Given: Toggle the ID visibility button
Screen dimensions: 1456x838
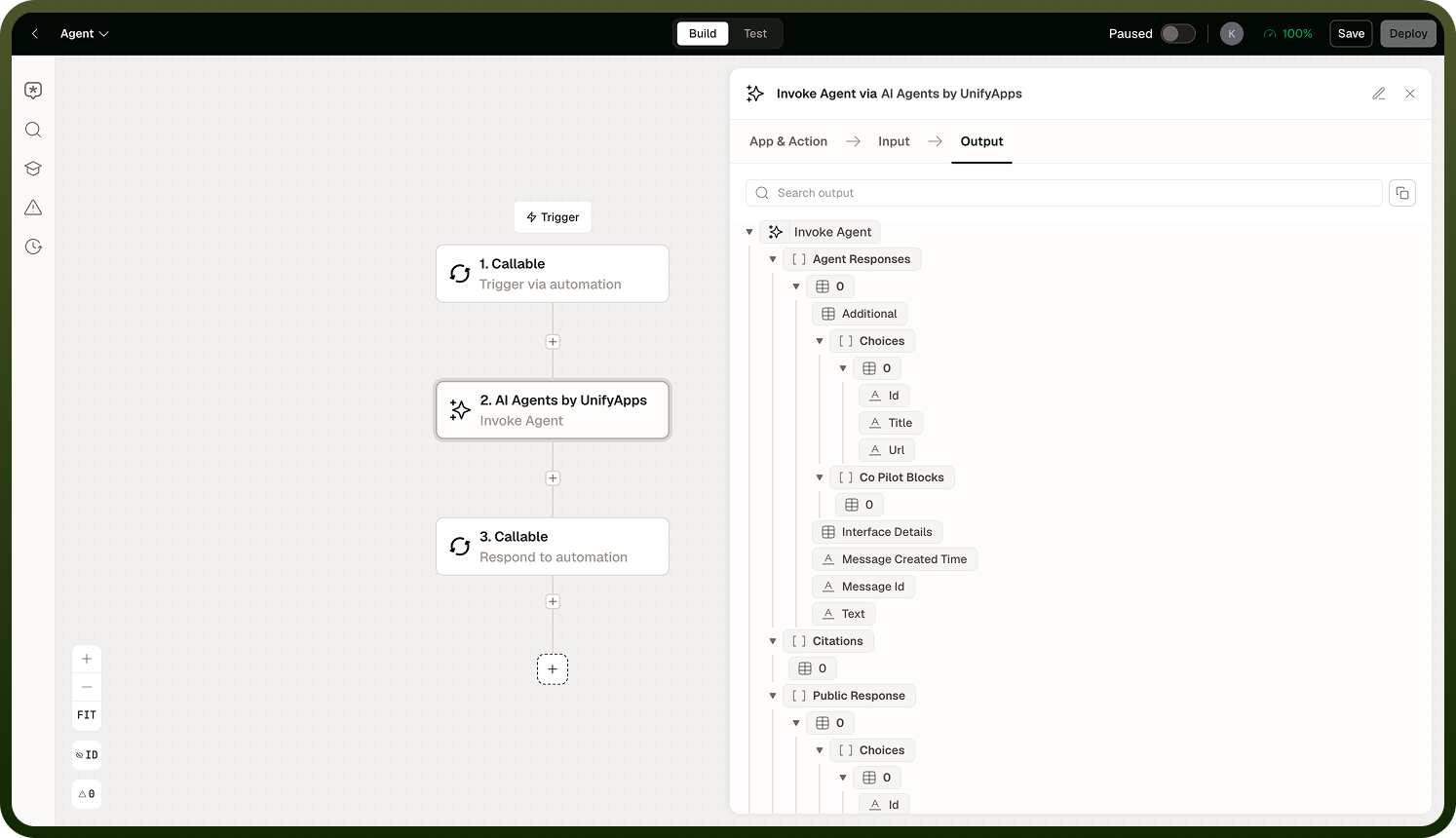Looking at the screenshot, I should tap(87, 755).
